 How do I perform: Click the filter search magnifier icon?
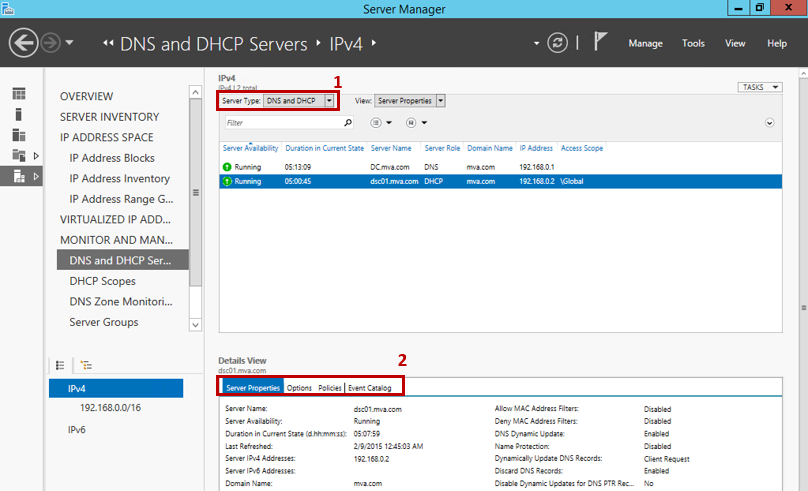point(348,123)
